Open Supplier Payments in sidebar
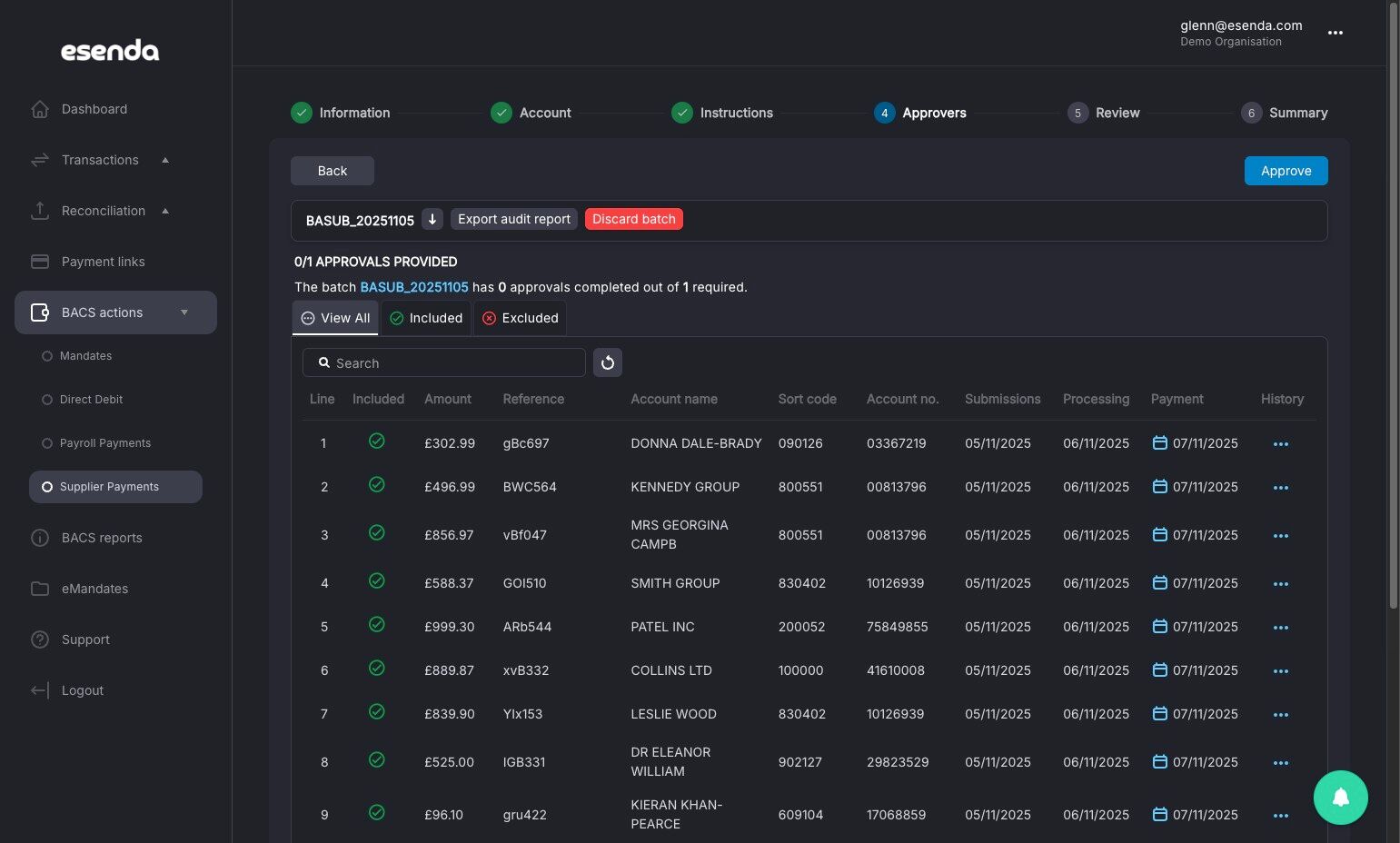 coord(115,487)
